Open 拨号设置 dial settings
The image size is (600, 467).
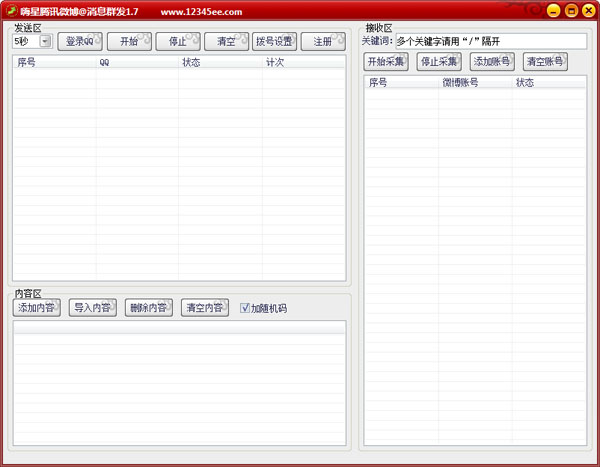(x=274, y=42)
